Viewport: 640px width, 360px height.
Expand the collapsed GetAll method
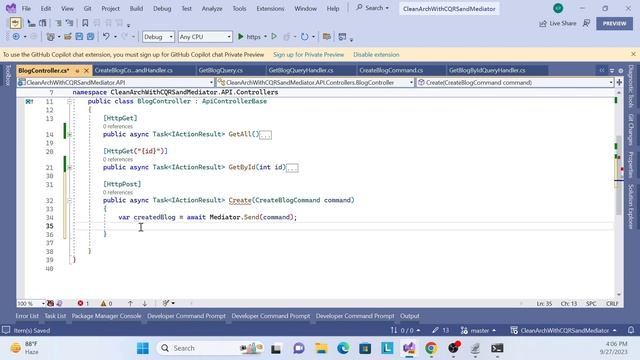click(69, 134)
